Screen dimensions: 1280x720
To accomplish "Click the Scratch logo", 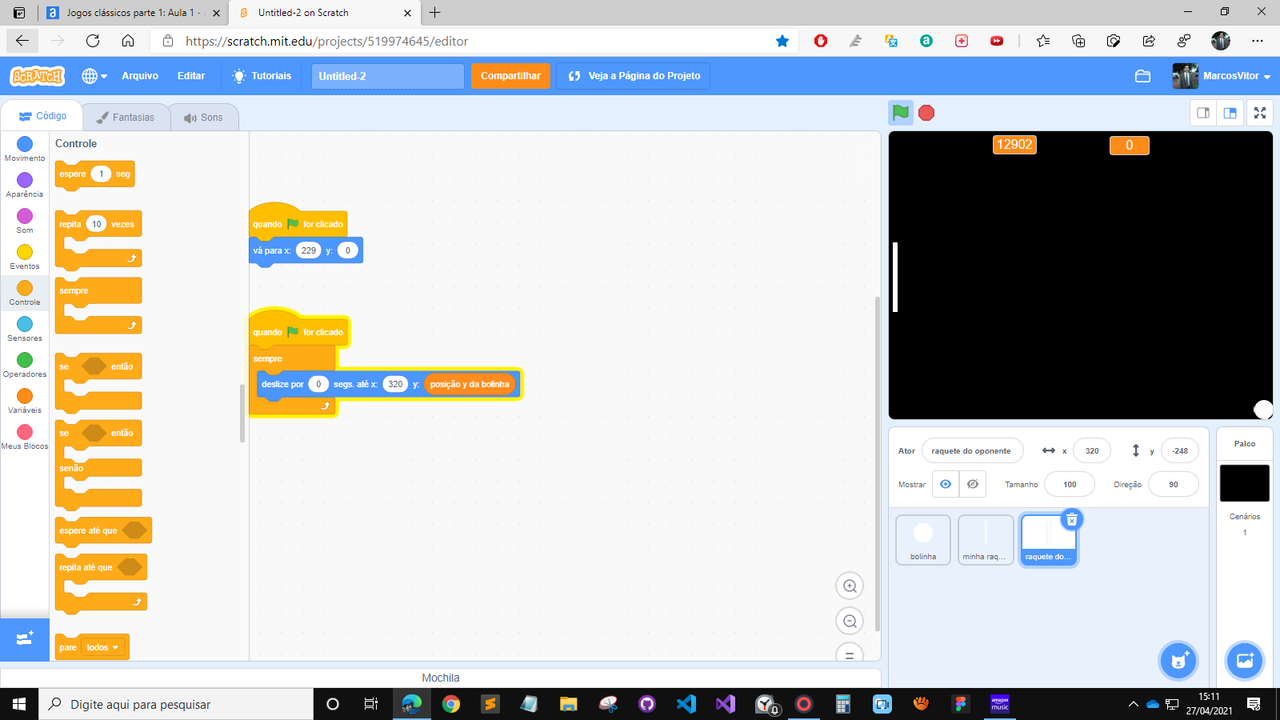I will click(x=37, y=76).
